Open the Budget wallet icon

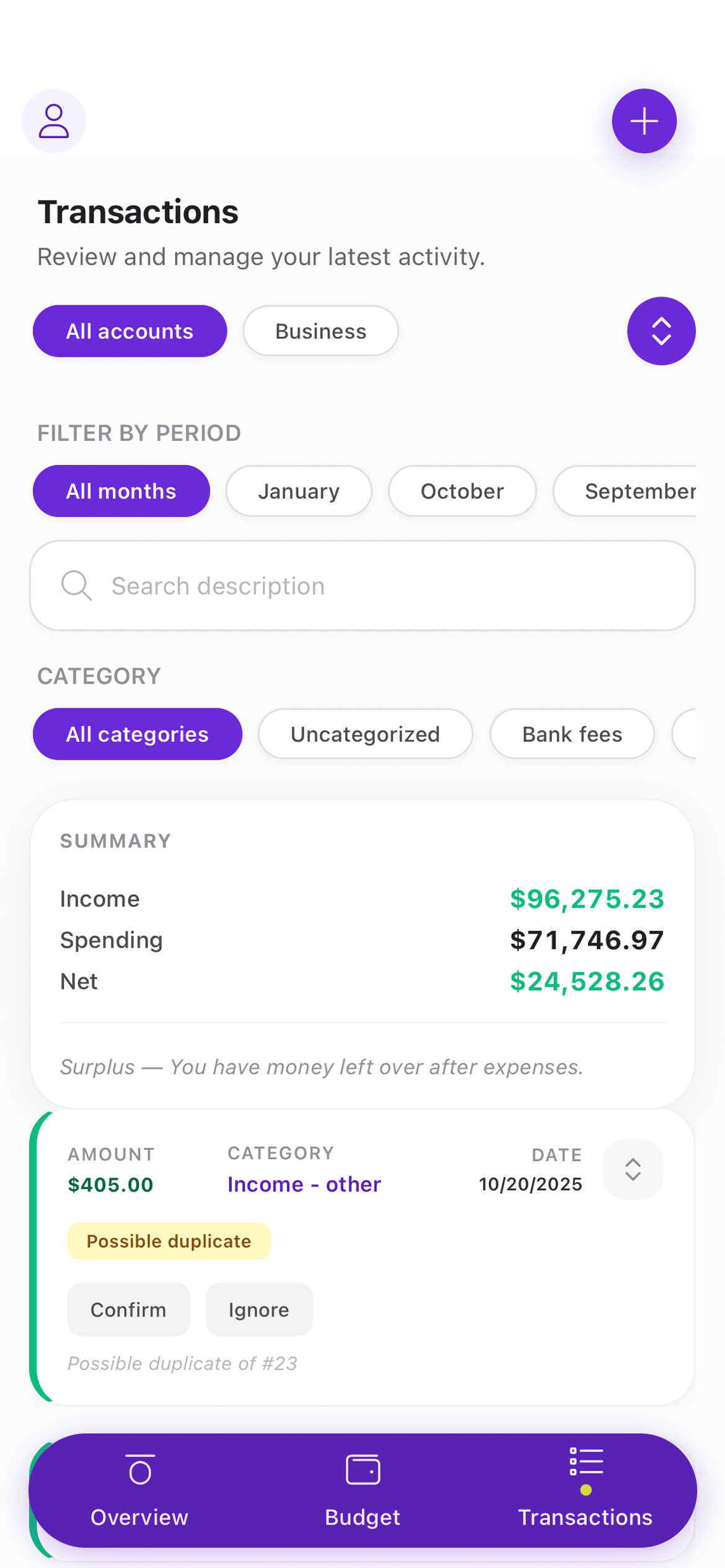pyautogui.click(x=362, y=1469)
